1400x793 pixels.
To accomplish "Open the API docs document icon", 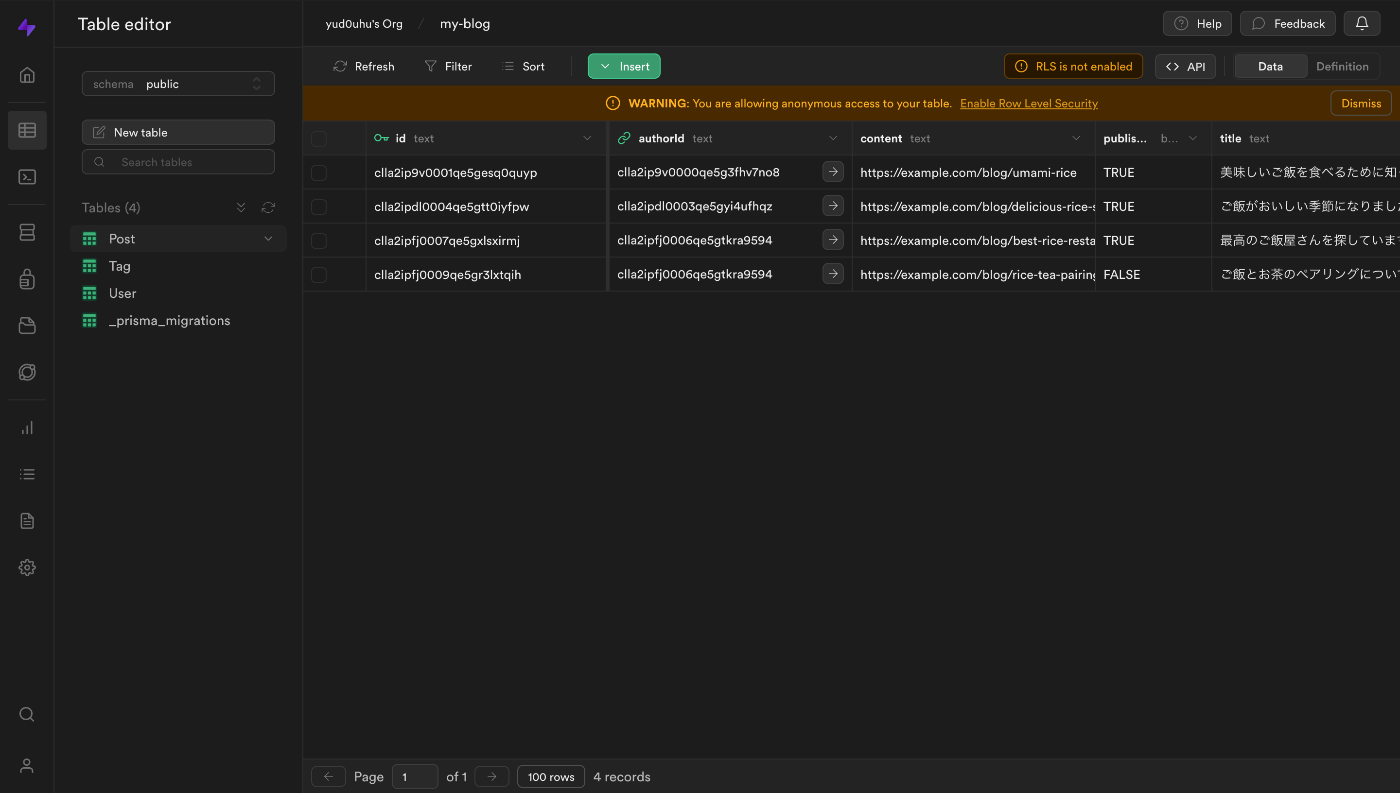I will pyautogui.click(x=27, y=521).
